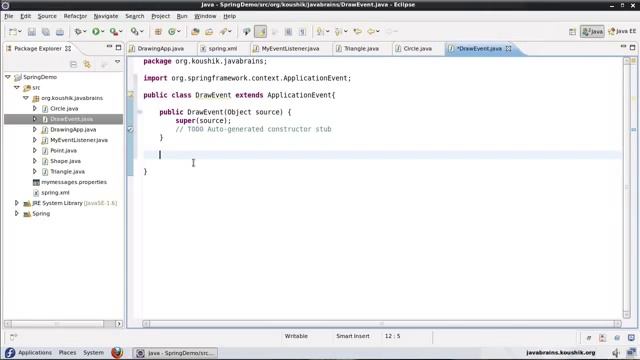This screenshot has width=640, height=360.
Task: Open the Navigate menu
Action: 106,16
